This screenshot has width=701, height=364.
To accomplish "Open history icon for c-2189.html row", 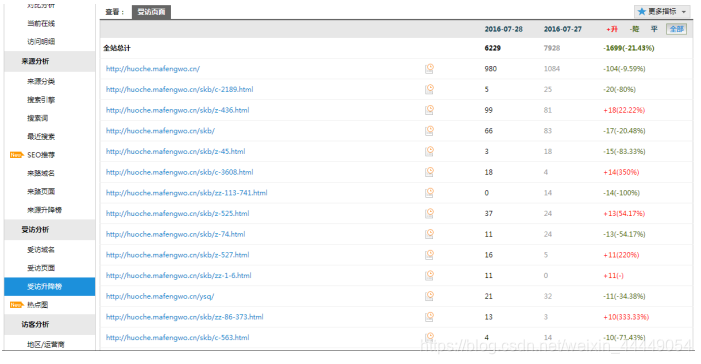I will click(429, 89).
